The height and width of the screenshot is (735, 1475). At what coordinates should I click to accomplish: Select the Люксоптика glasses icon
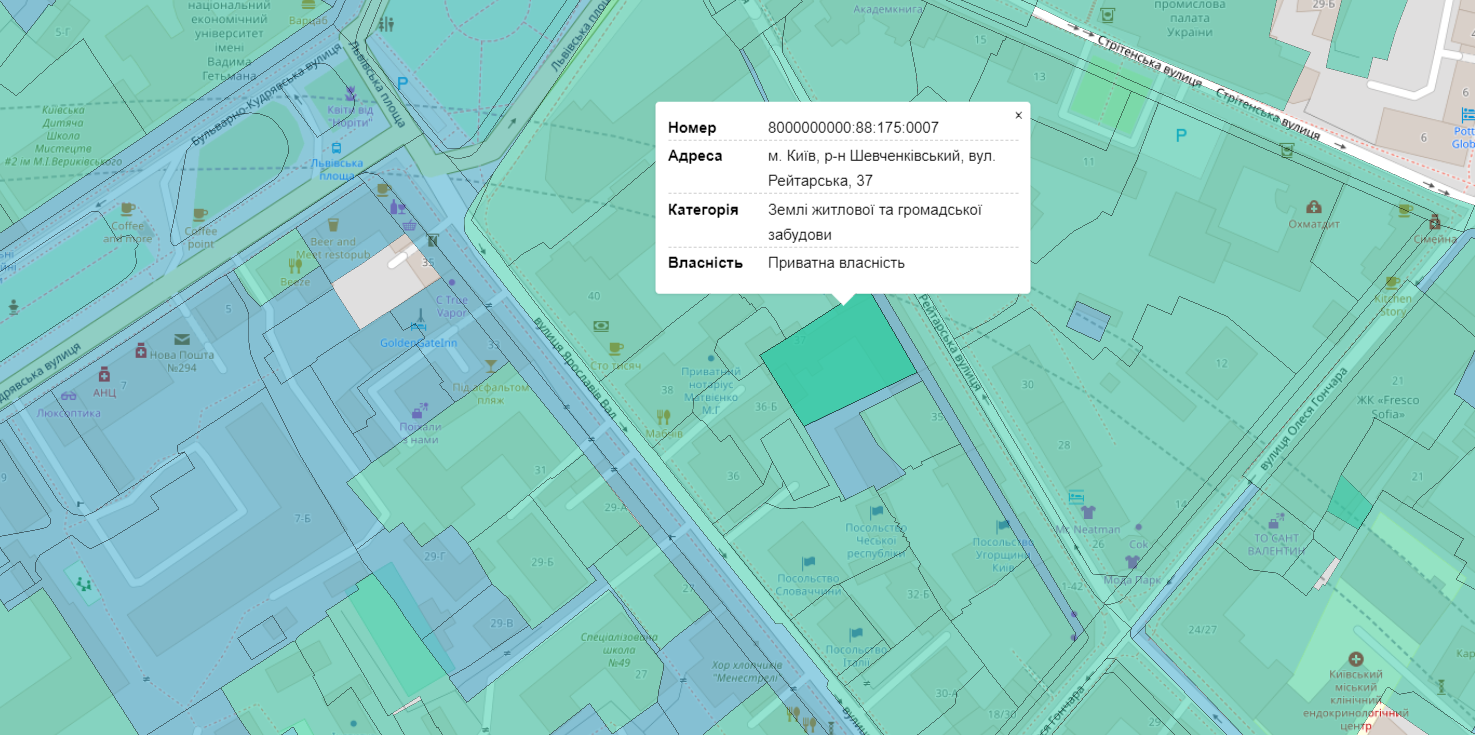pyautogui.click(x=68, y=396)
